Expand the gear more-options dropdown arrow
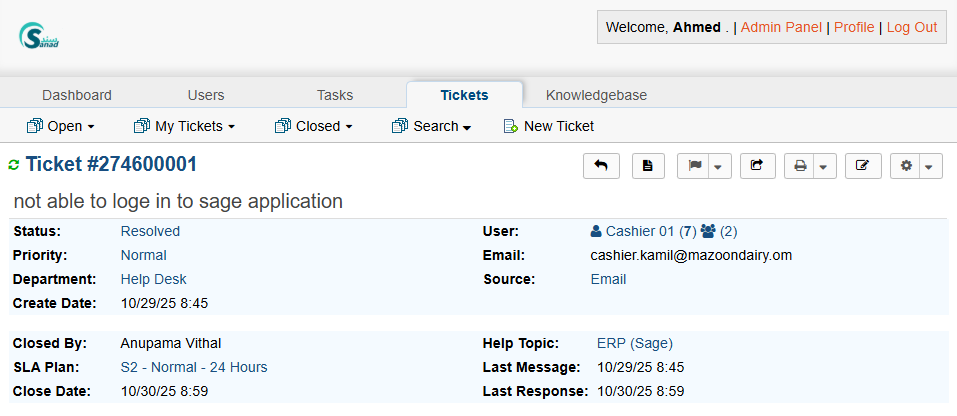957x416 pixels. (929, 166)
